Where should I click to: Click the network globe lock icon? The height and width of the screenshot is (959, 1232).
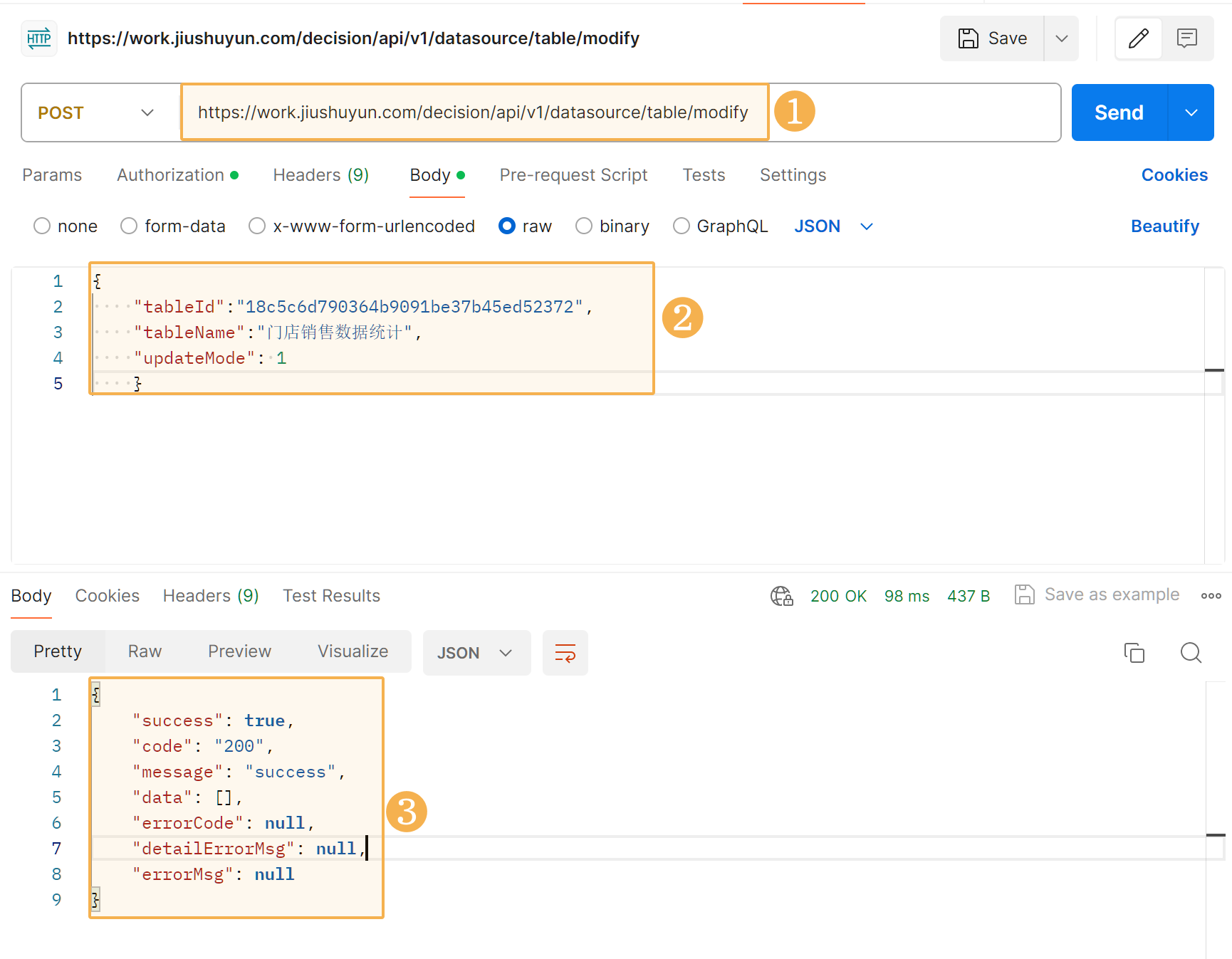[781, 596]
